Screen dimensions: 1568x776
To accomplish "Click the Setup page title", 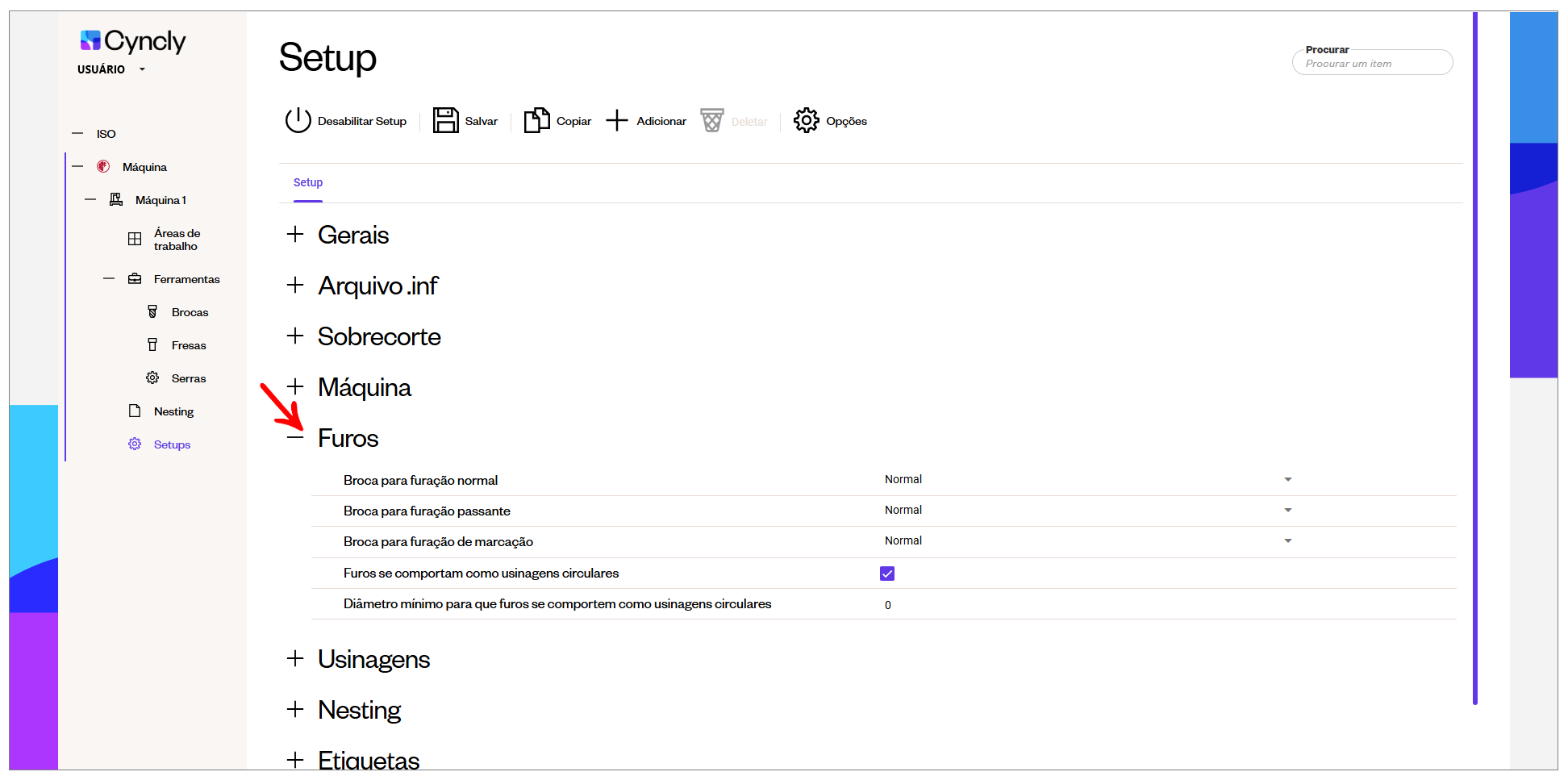I will (327, 57).
